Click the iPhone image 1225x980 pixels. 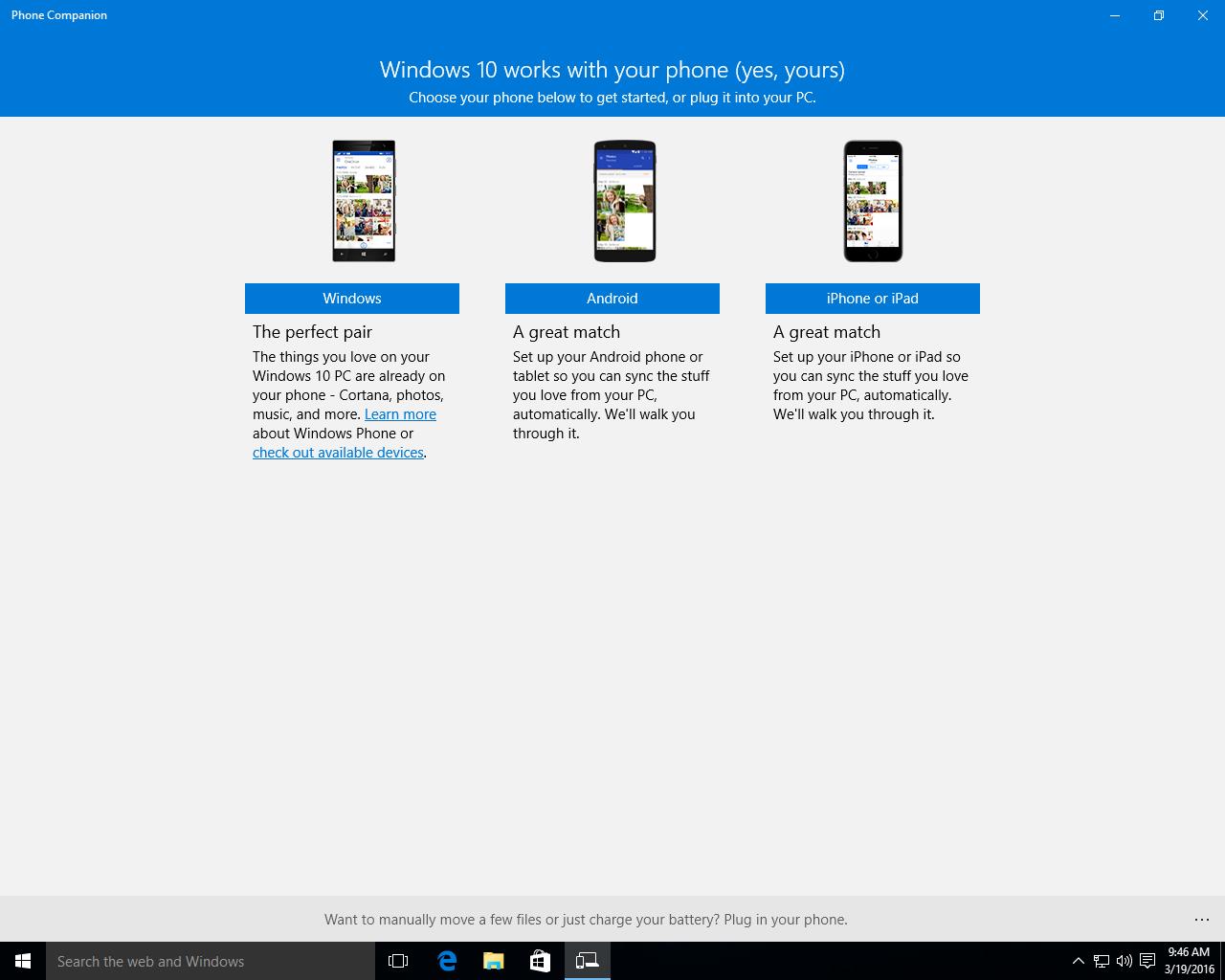coord(873,201)
